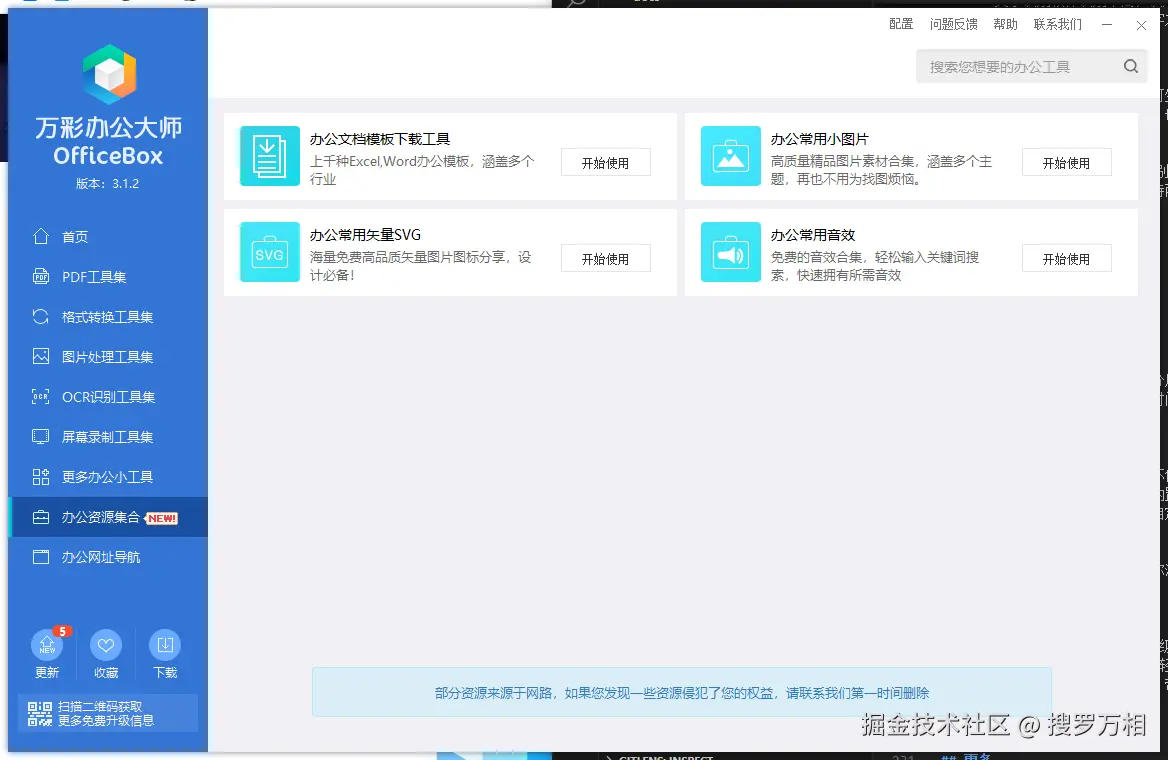Click the 万彩办公大师 app title text

[x=108, y=127]
